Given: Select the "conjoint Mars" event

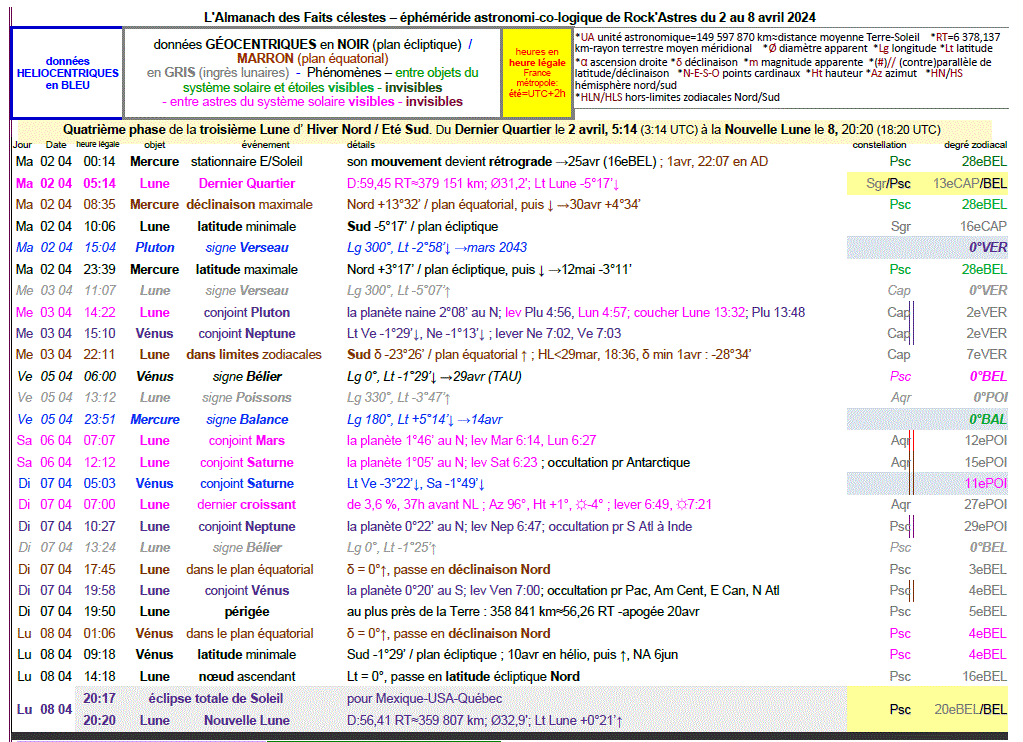Looking at the screenshot, I should tap(247, 441).
